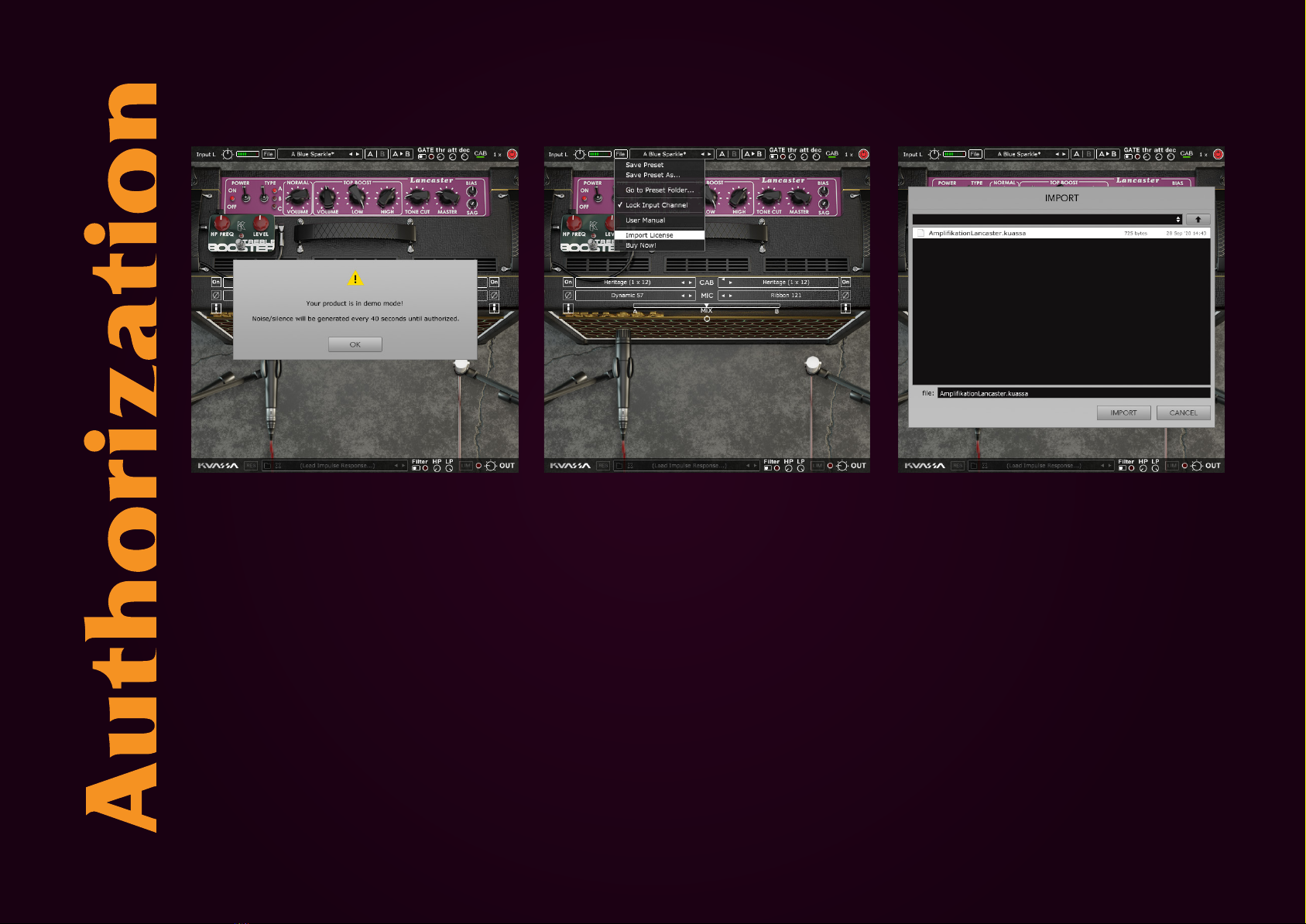
Task: Choose Save Preset As... from the File menu
Action: click(x=660, y=175)
